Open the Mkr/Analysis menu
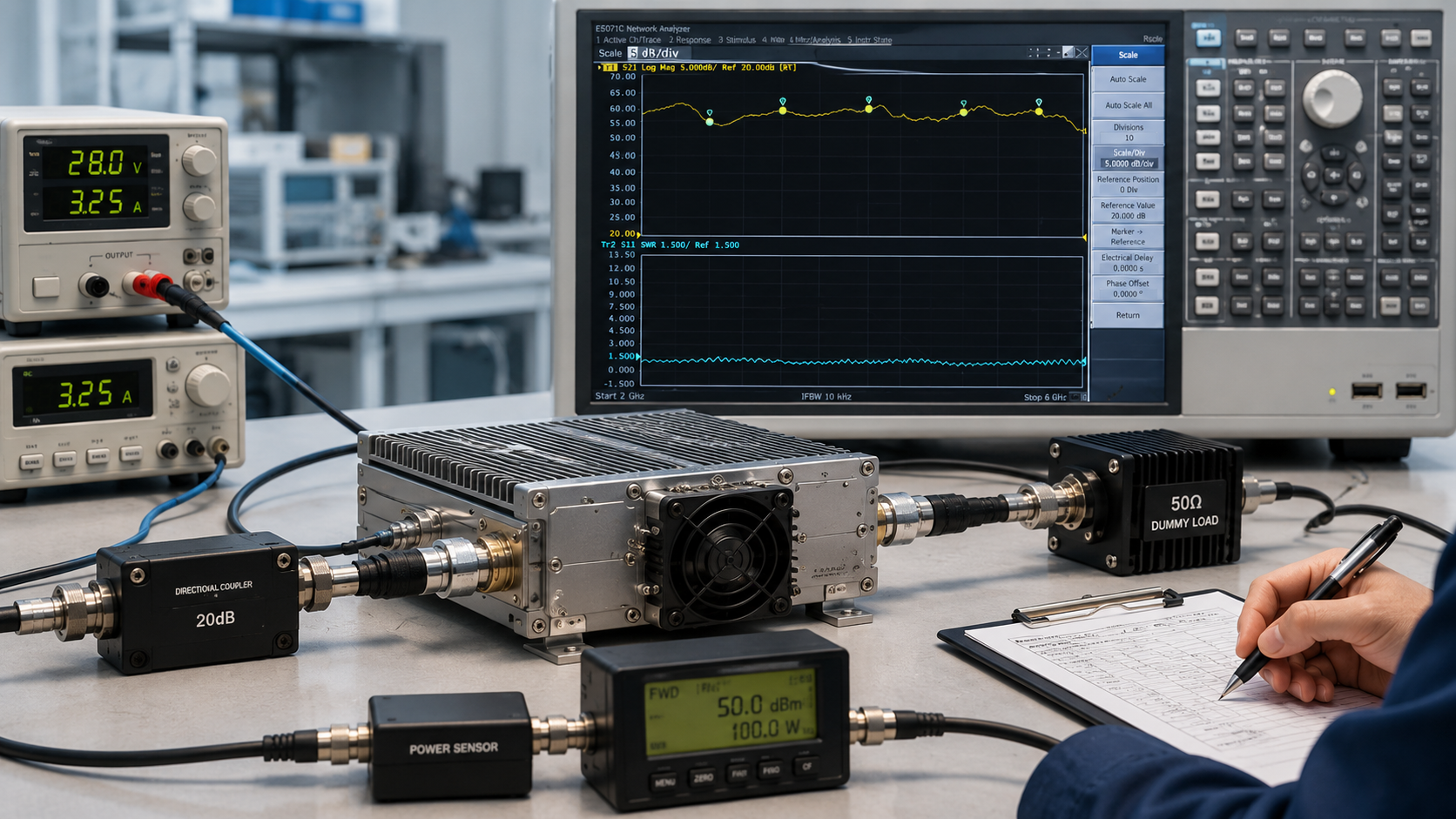 (x=815, y=40)
